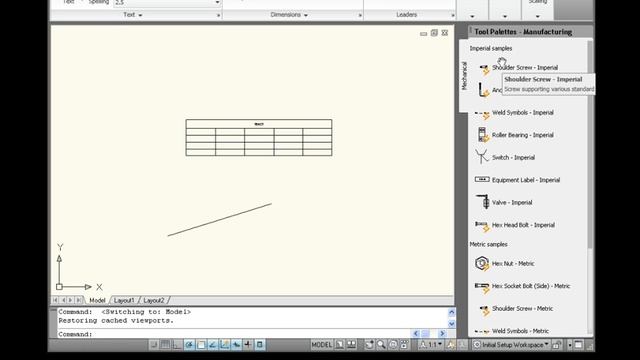Viewport: 640px width, 360px height.
Task: Click the Zoom magnifier status bar icon
Action: point(381,344)
